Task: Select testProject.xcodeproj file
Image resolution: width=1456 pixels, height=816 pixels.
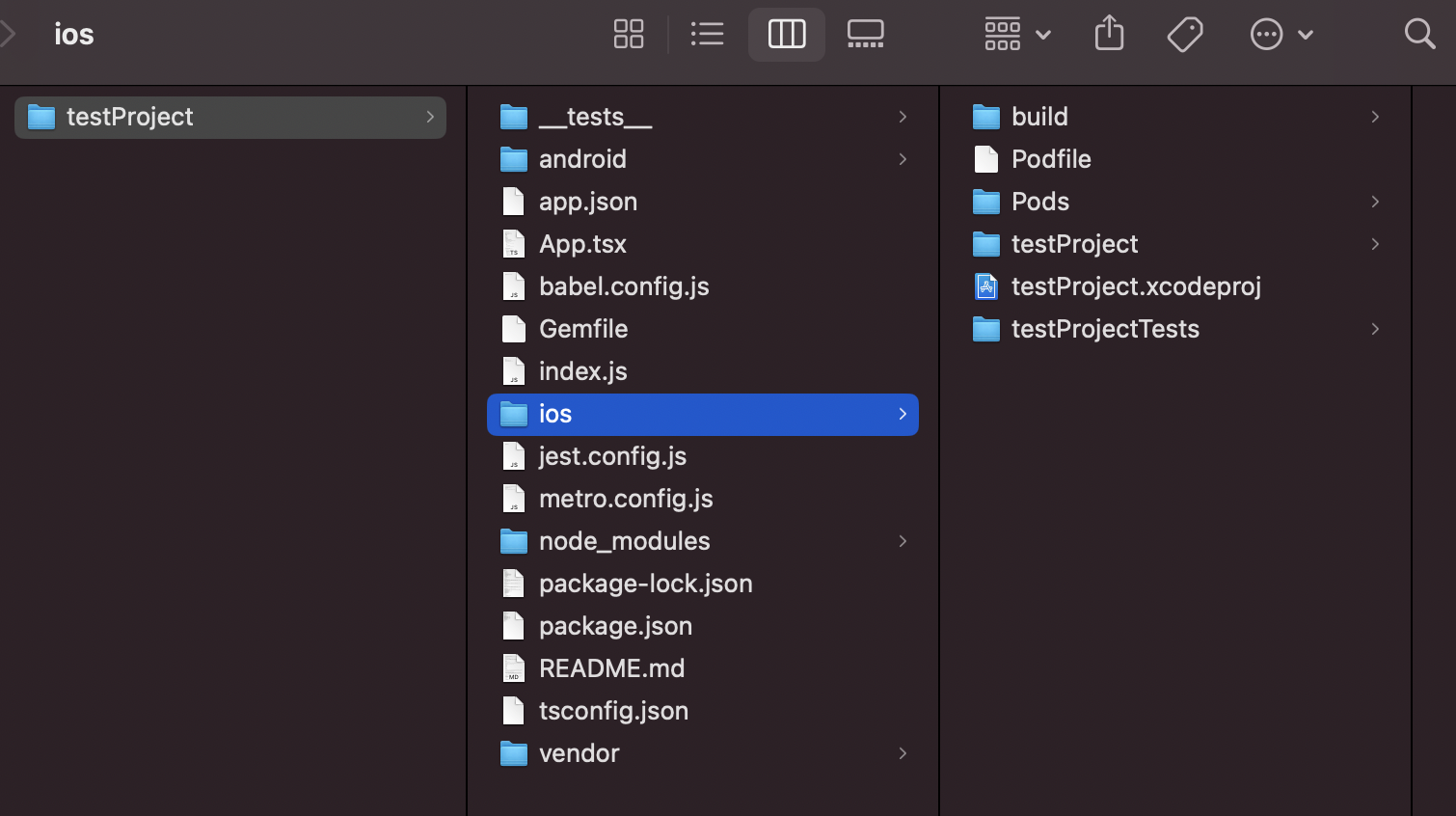Action: click(1175, 287)
